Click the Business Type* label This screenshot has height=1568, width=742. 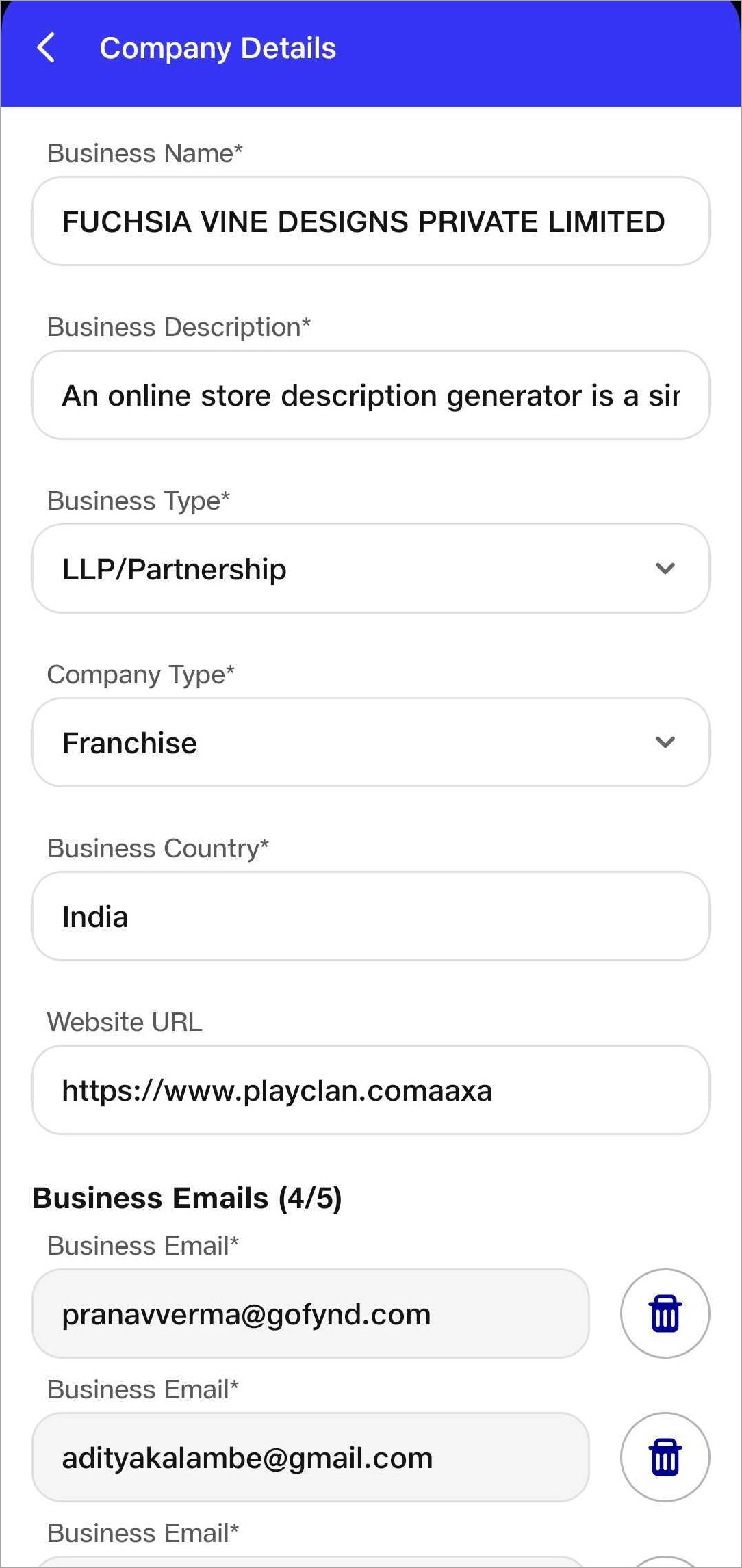pos(138,501)
